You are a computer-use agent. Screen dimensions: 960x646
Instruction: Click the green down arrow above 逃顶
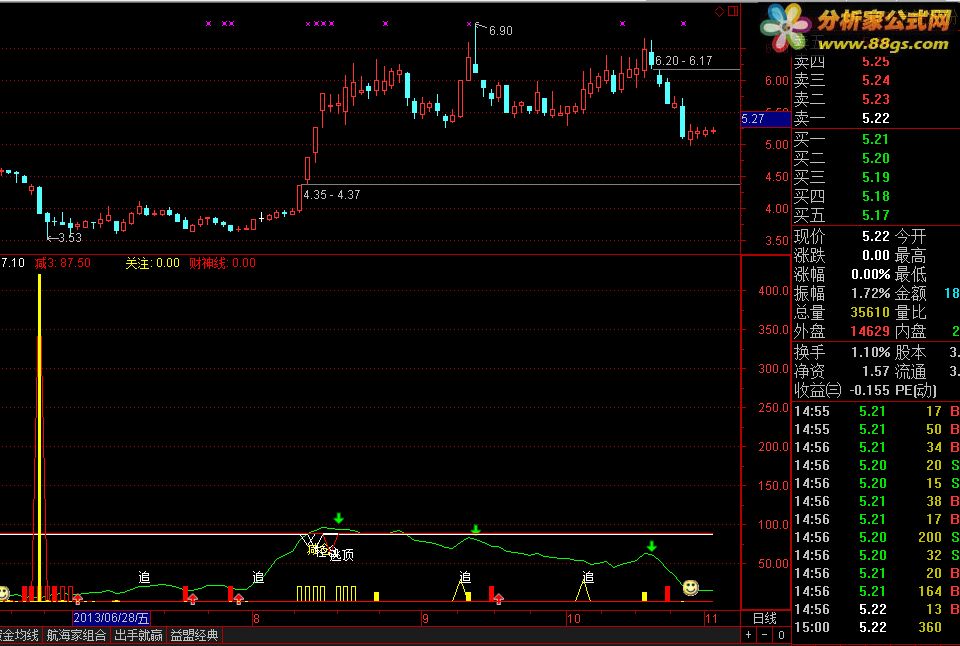(339, 518)
